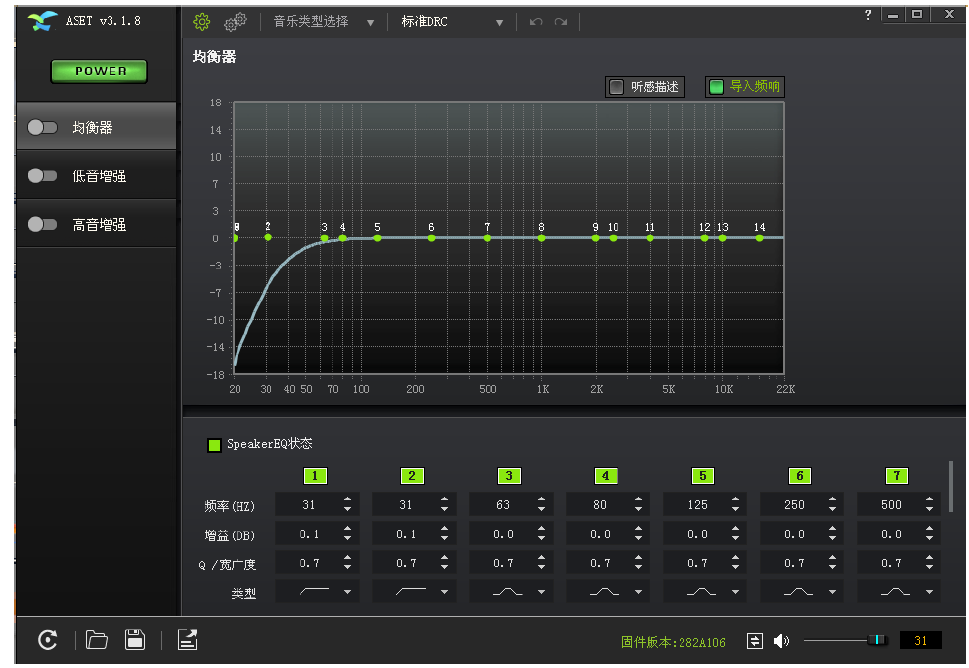
Task: Click the undo arrow icon
Action: [x=535, y=21]
